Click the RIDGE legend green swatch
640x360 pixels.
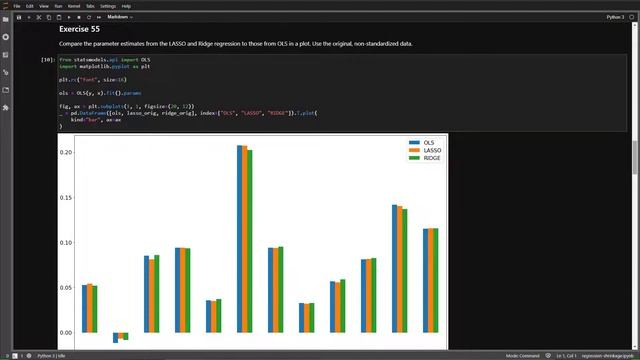414,158
